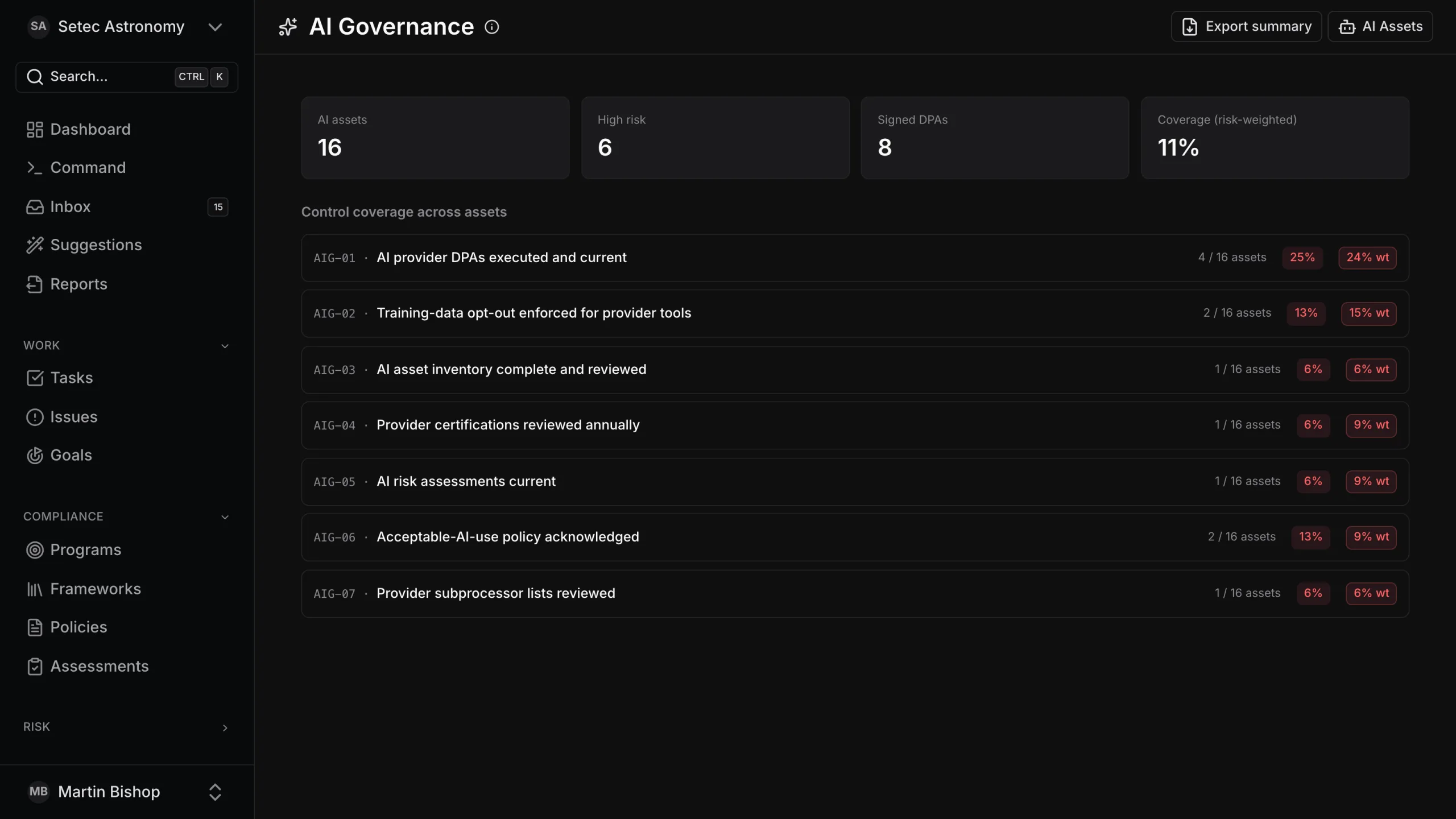Image resolution: width=1456 pixels, height=819 pixels.
Task: Select Provider certifications reviewed annually row
Action: [855, 425]
